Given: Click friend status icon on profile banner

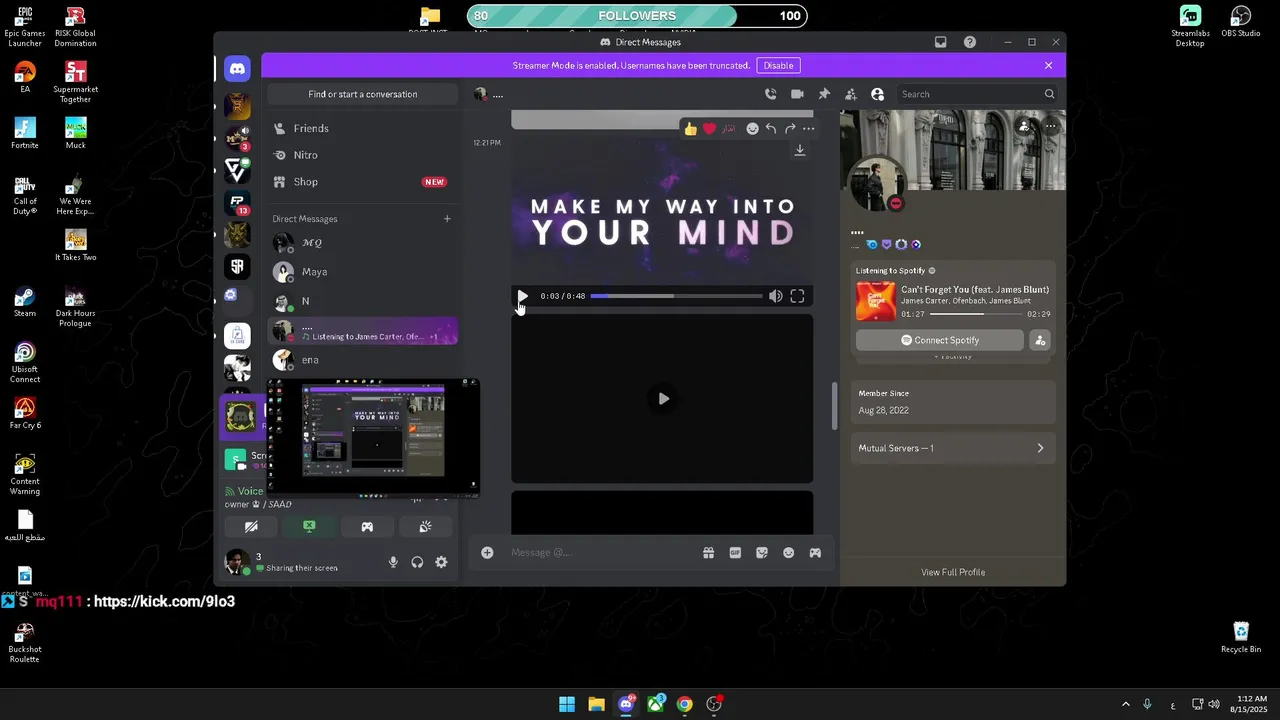Looking at the screenshot, I should click(1024, 126).
